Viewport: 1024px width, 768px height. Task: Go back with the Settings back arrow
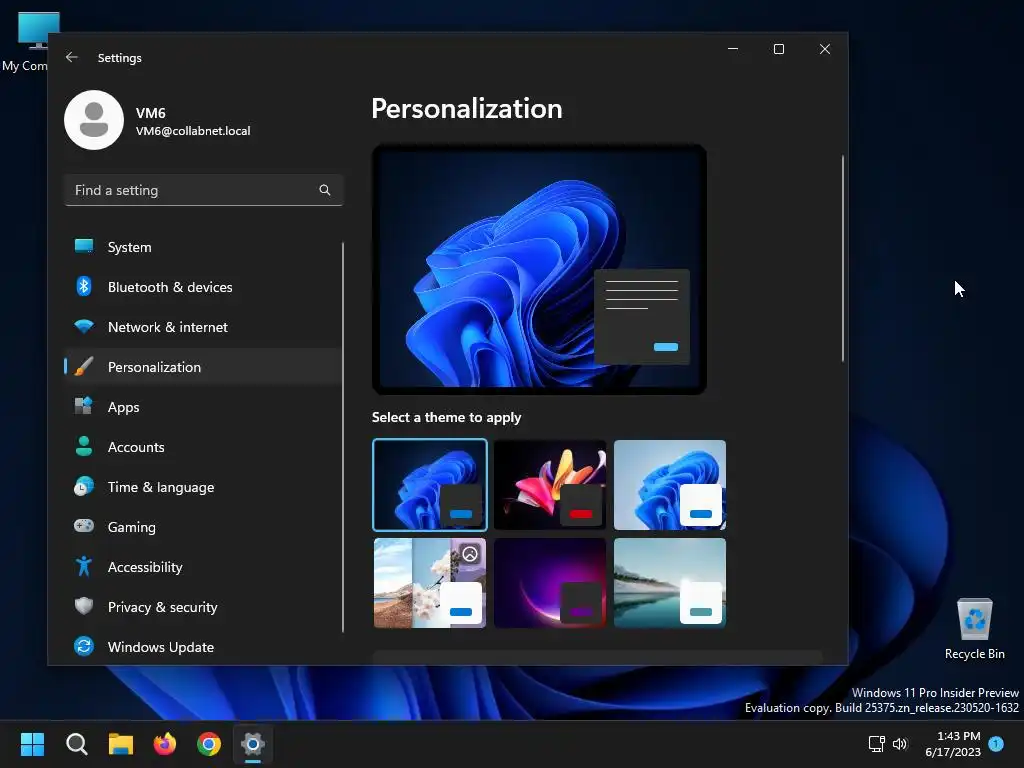(72, 57)
